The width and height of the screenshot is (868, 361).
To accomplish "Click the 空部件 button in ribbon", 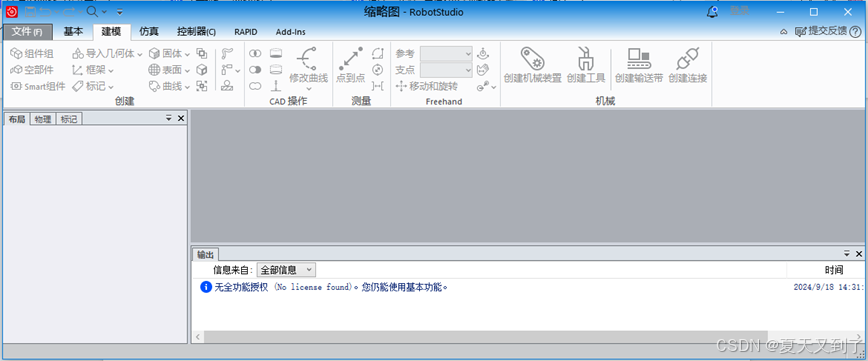I will point(32,70).
